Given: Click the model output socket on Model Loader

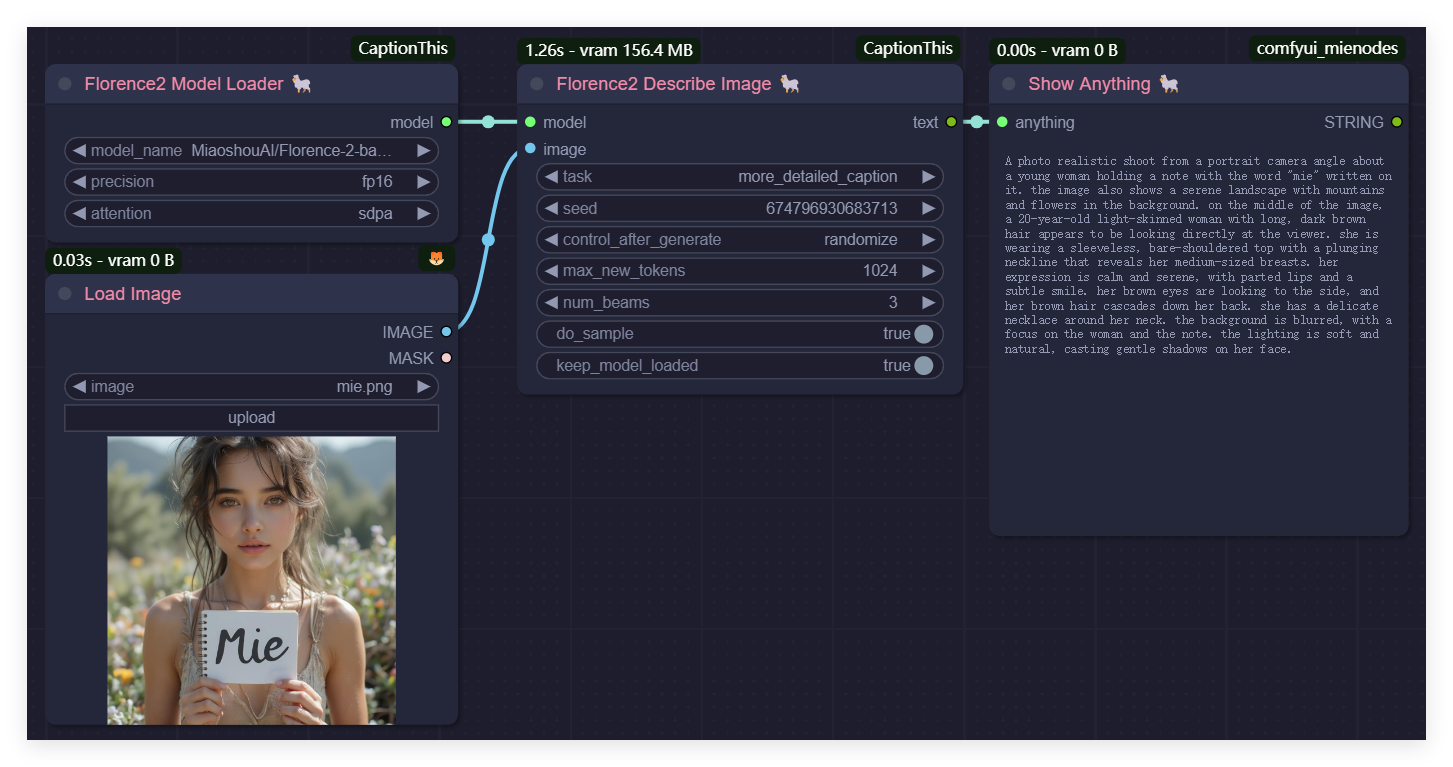Looking at the screenshot, I should tap(446, 122).
